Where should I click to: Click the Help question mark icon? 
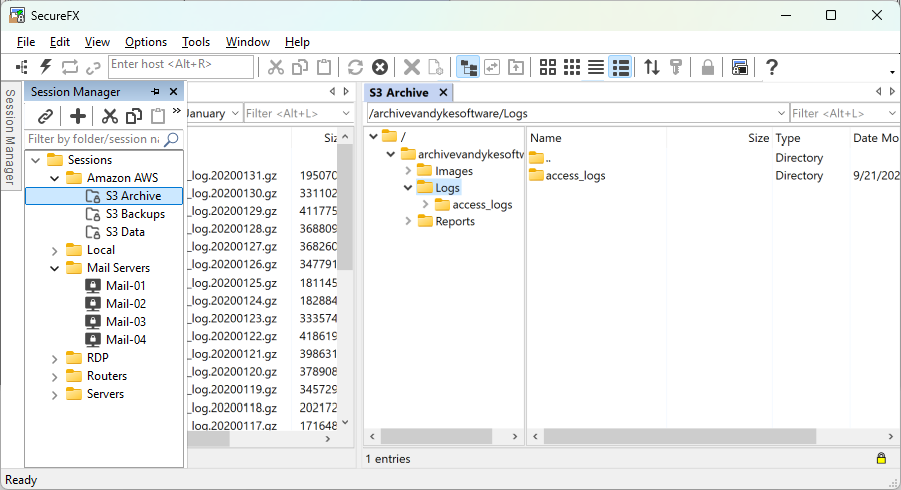(x=772, y=67)
